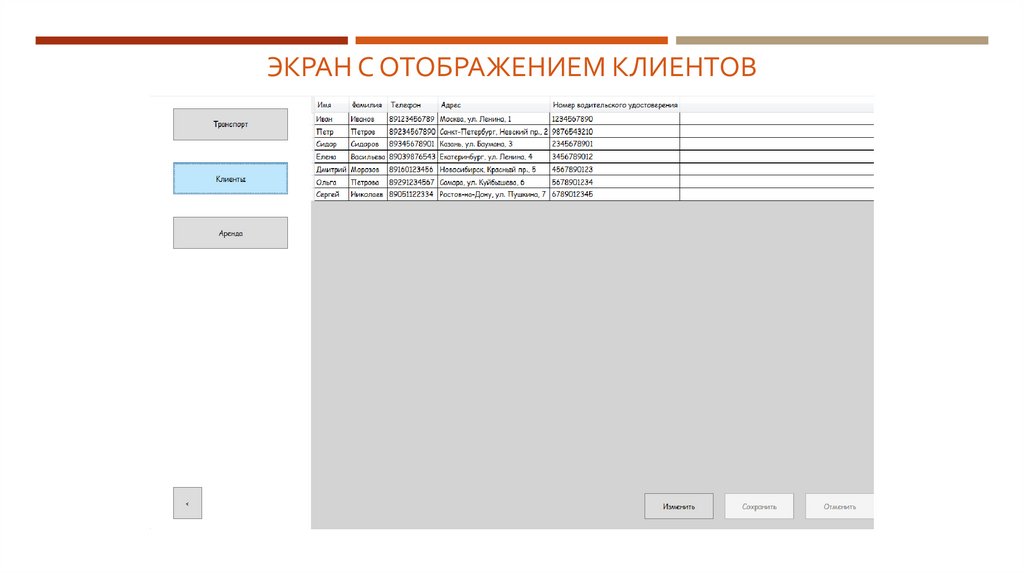
Task: Click the slide title Экран с отображением клиентов
Action: pyautogui.click(x=511, y=67)
